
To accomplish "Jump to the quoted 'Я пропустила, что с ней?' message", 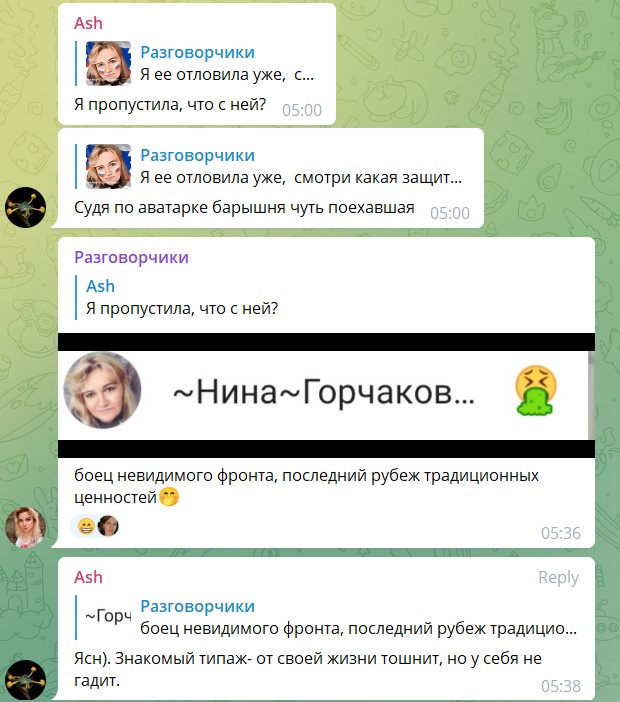I will click(x=182, y=297).
